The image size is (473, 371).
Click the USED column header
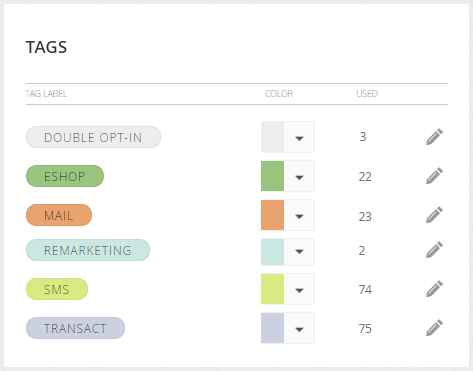pos(367,94)
